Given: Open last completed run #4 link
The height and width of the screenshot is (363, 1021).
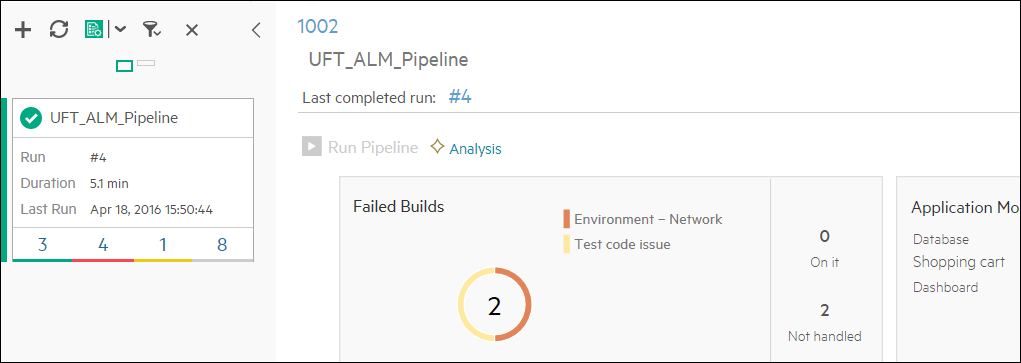Looking at the screenshot, I should tap(460, 97).
